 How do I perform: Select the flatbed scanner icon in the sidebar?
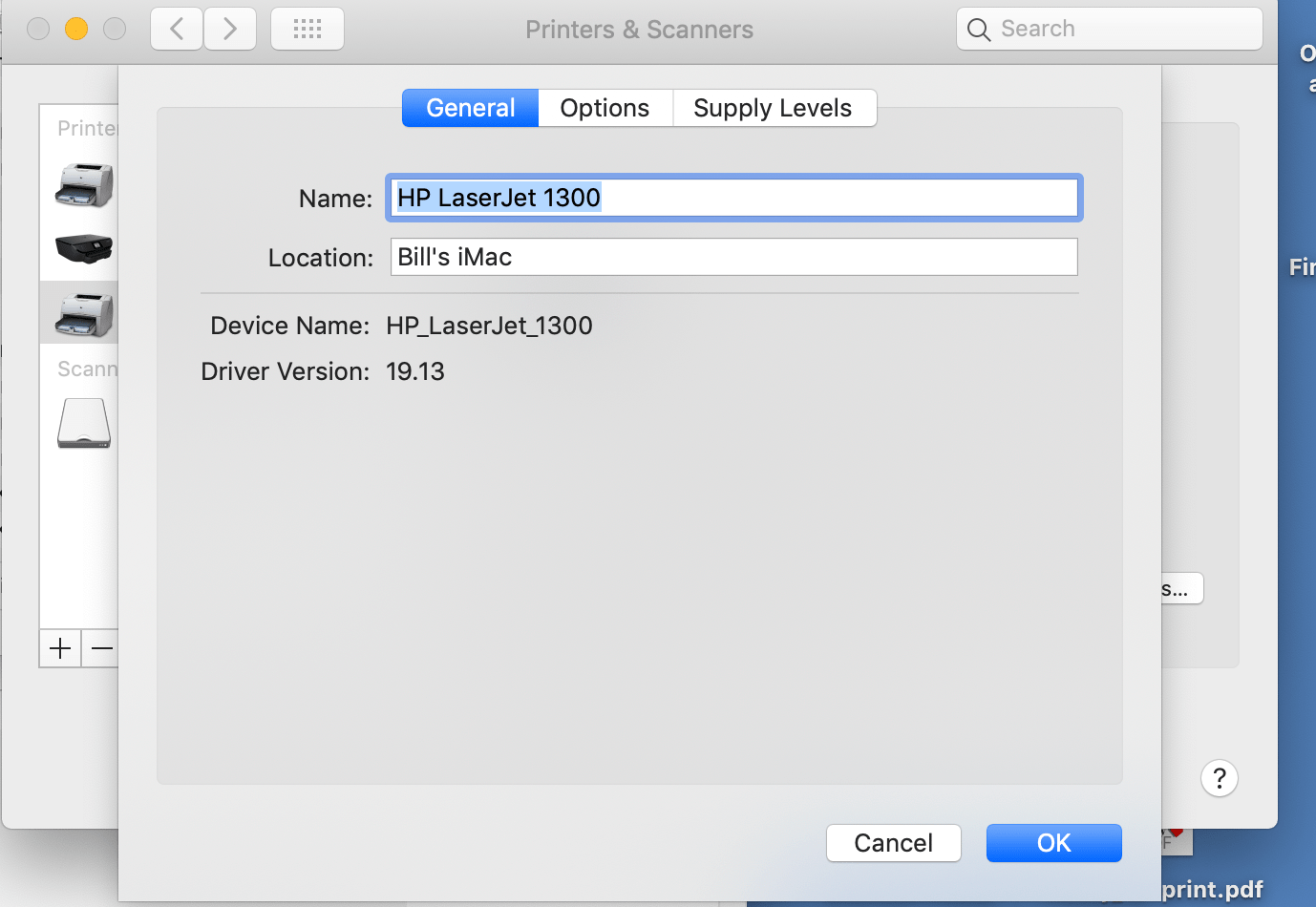[85, 423]
